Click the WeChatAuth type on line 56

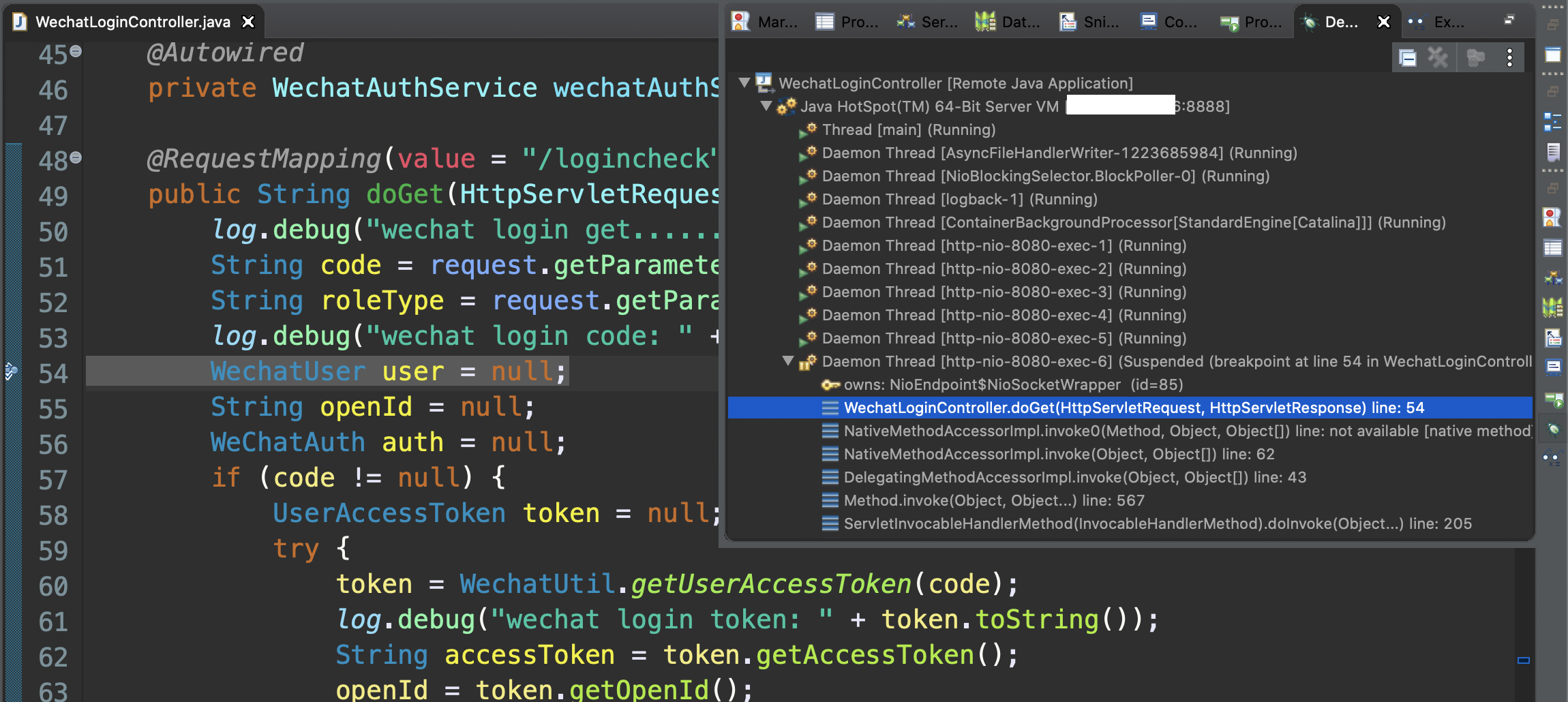pyautogui.click(x=288, y=442)
